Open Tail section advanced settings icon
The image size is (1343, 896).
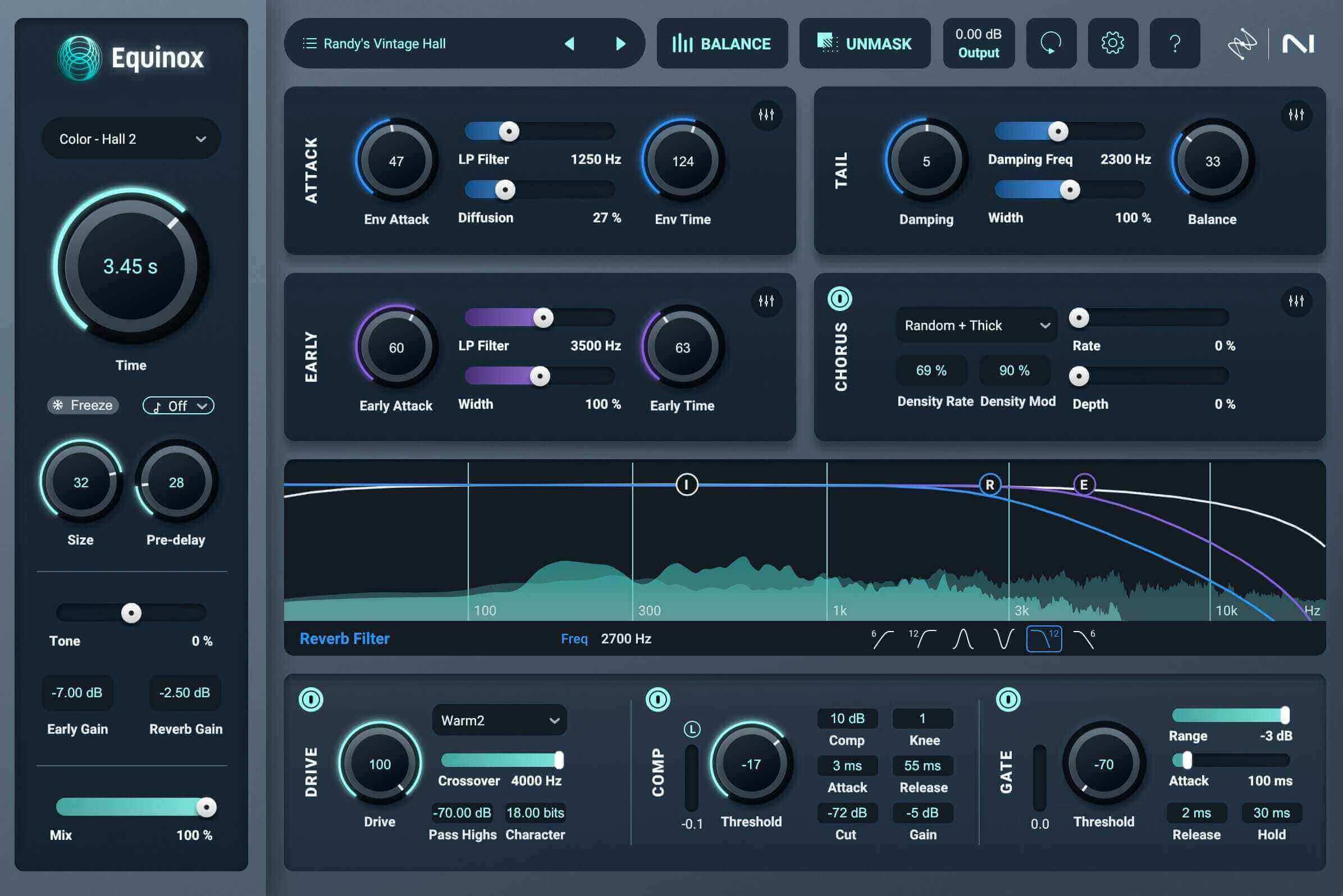(x=1296, y=115)
